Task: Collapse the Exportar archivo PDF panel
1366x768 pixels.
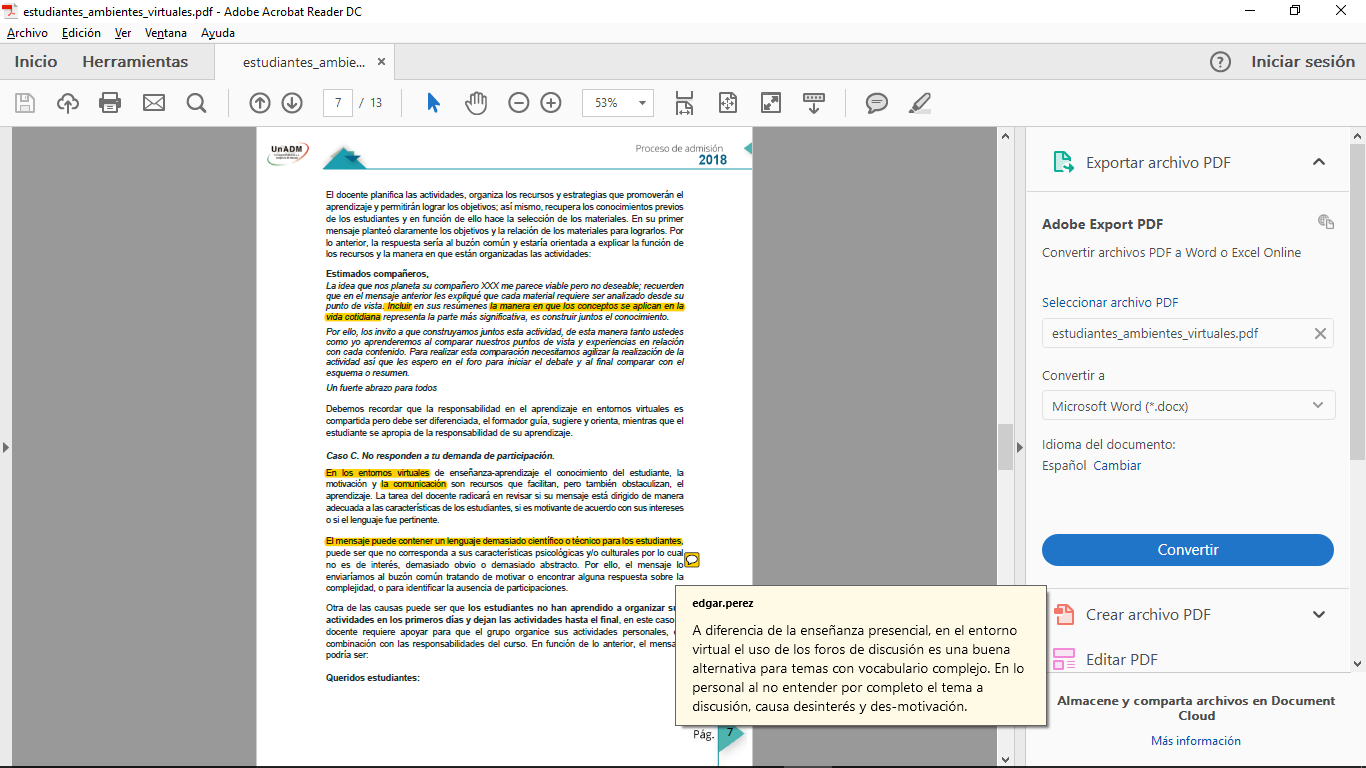Action: click(1319, 161)
